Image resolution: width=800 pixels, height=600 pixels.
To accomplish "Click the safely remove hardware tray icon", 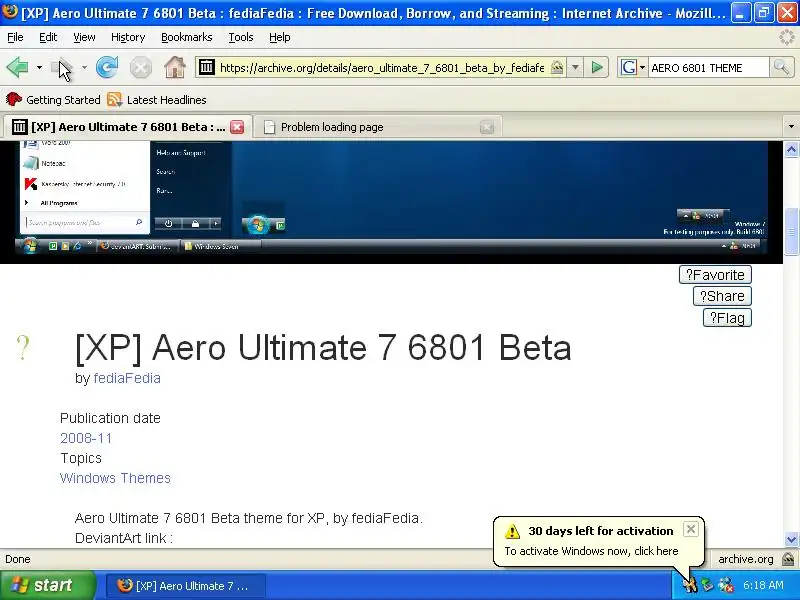I will click(x=707, y=585).
